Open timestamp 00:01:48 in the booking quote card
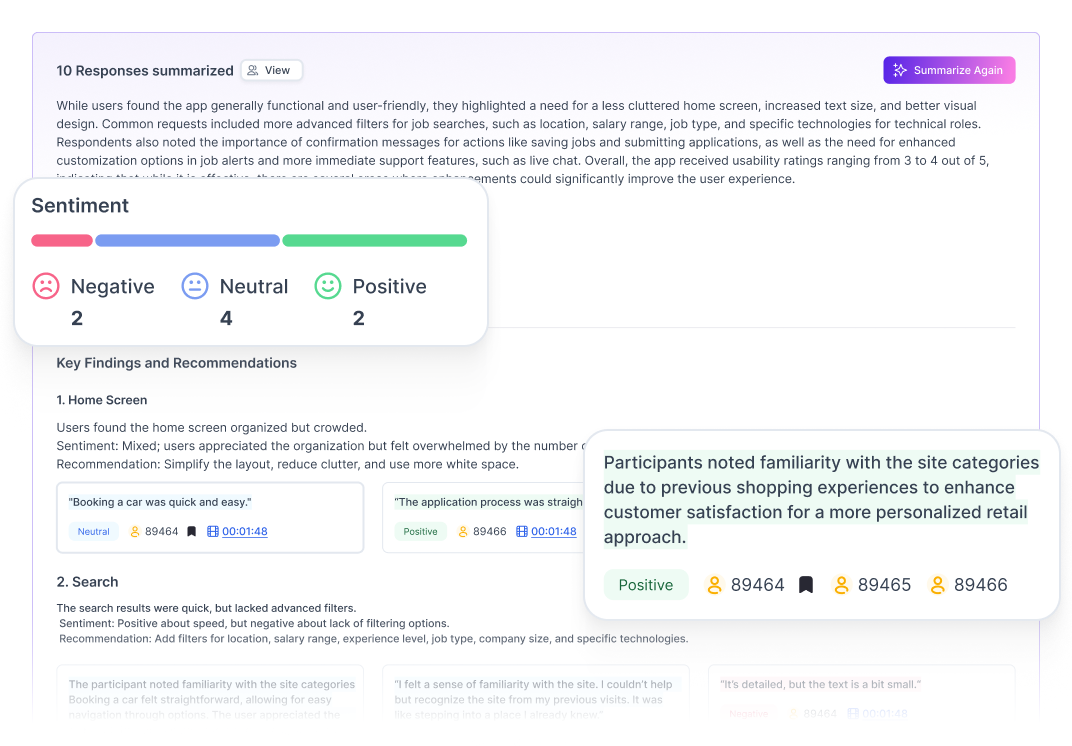Image resolution: width=1072 pixels, height=746 pixels. click(x=245, y=532)
